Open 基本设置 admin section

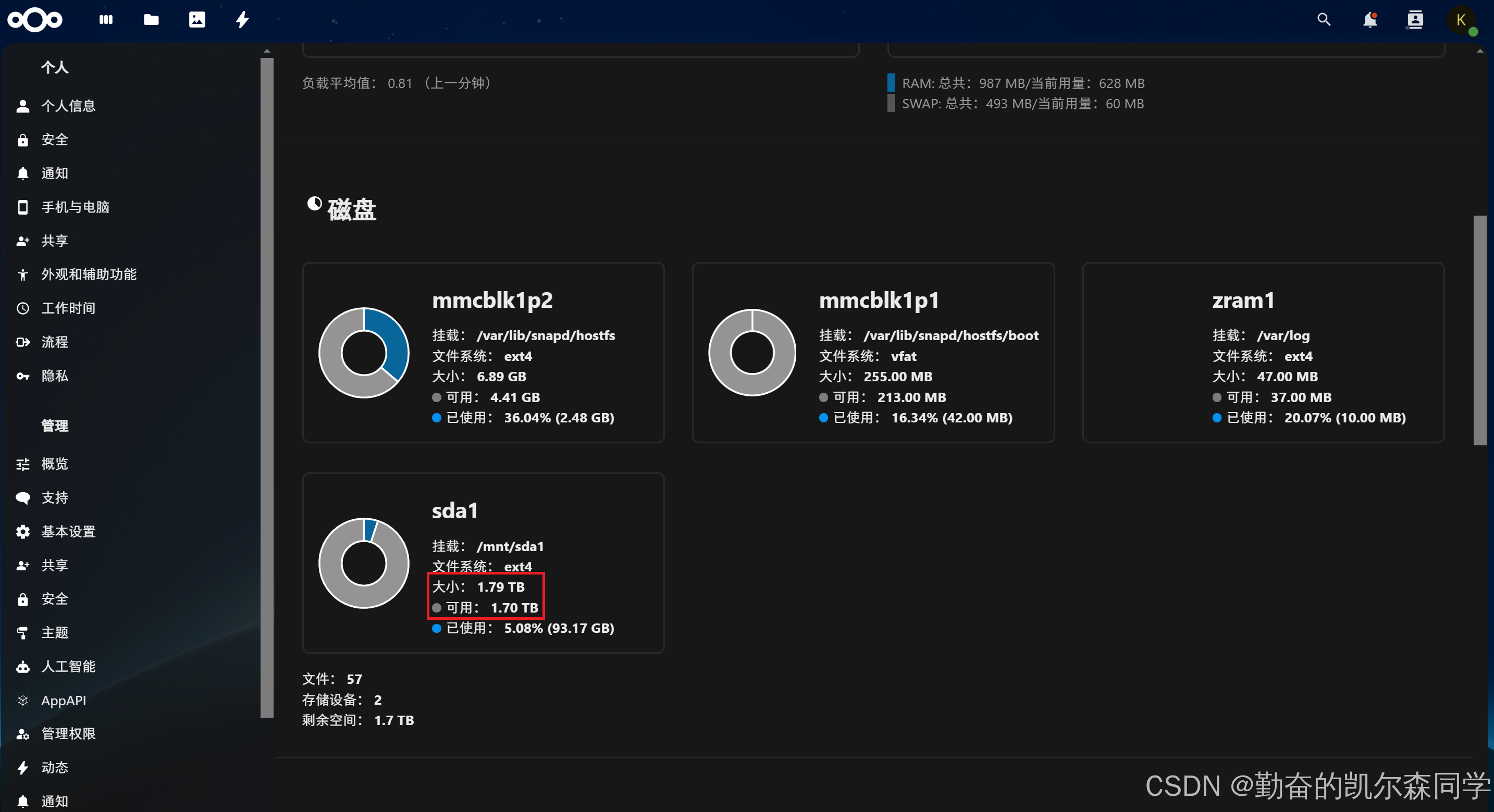tap(68, 531)
